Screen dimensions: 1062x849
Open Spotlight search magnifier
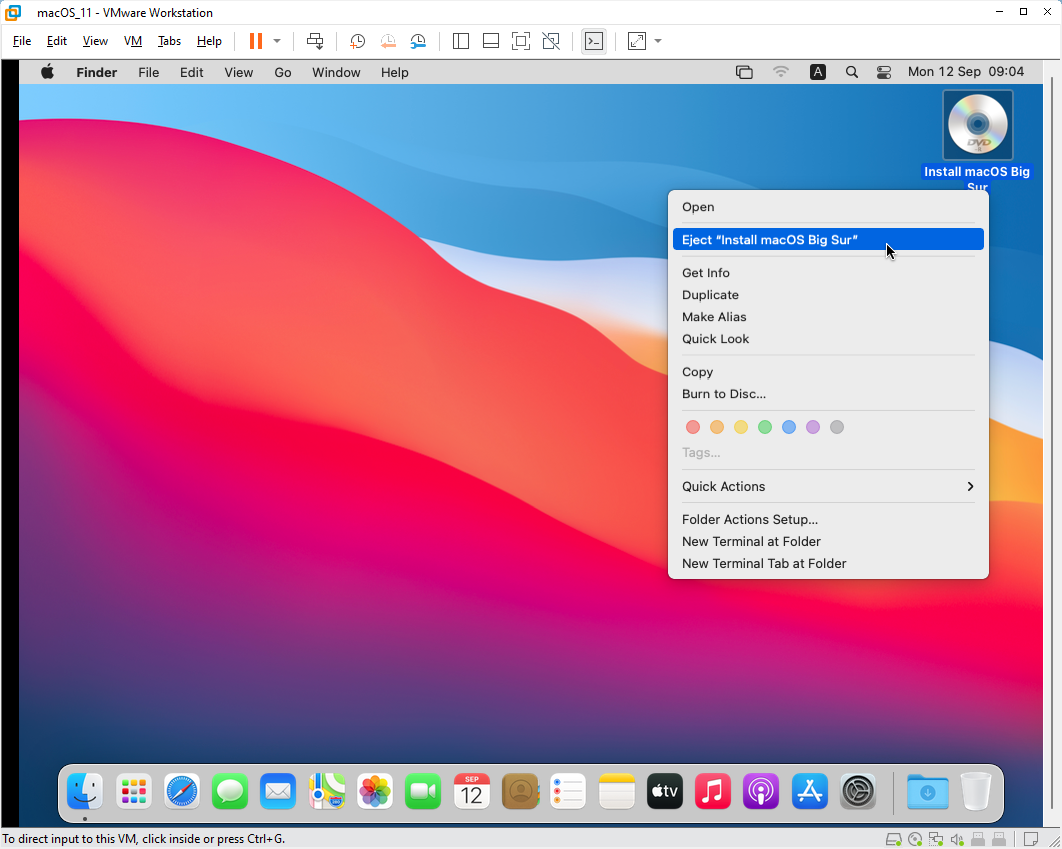pyautogui.click(x=852, y=72)
